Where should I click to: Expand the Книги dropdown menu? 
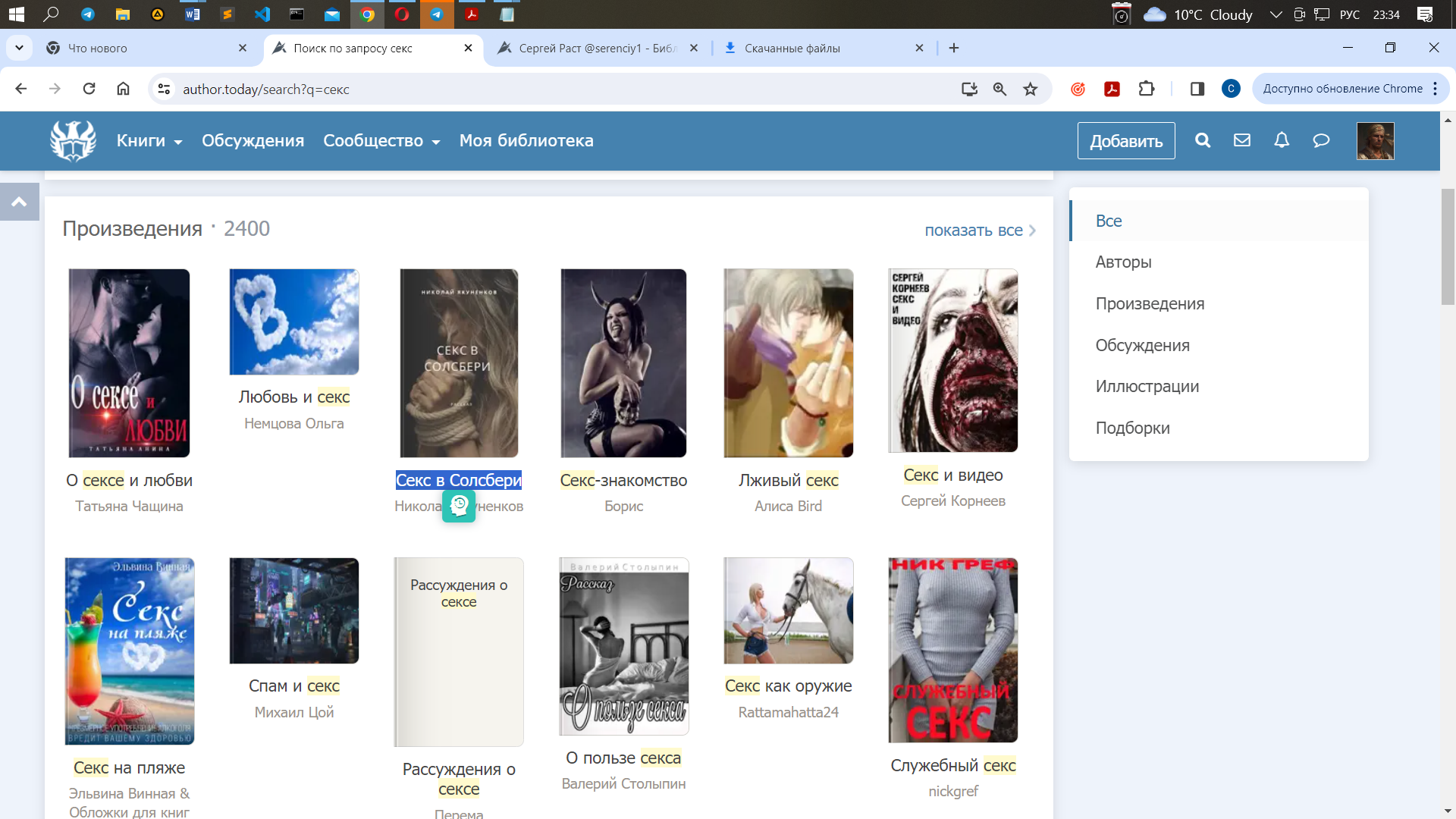pos(149,141)
